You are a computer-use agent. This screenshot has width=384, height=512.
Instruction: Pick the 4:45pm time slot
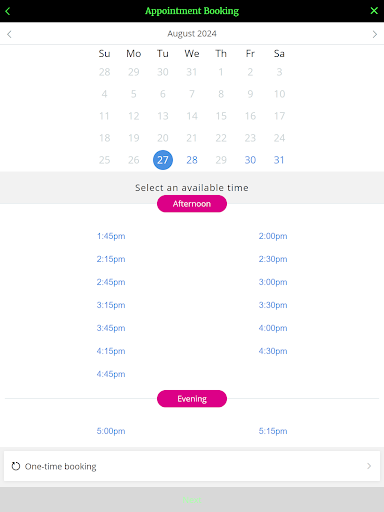[111, 374]
